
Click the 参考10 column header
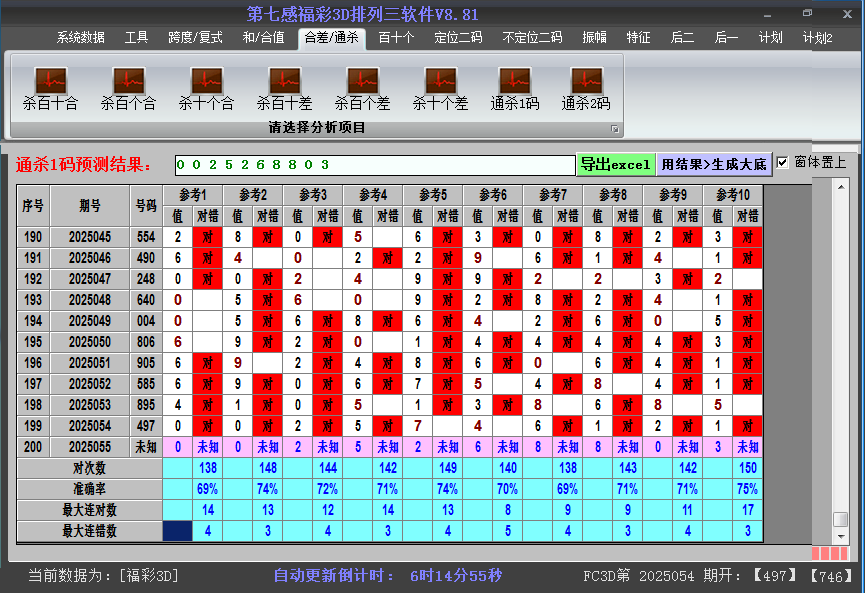[x=733, y=195]
